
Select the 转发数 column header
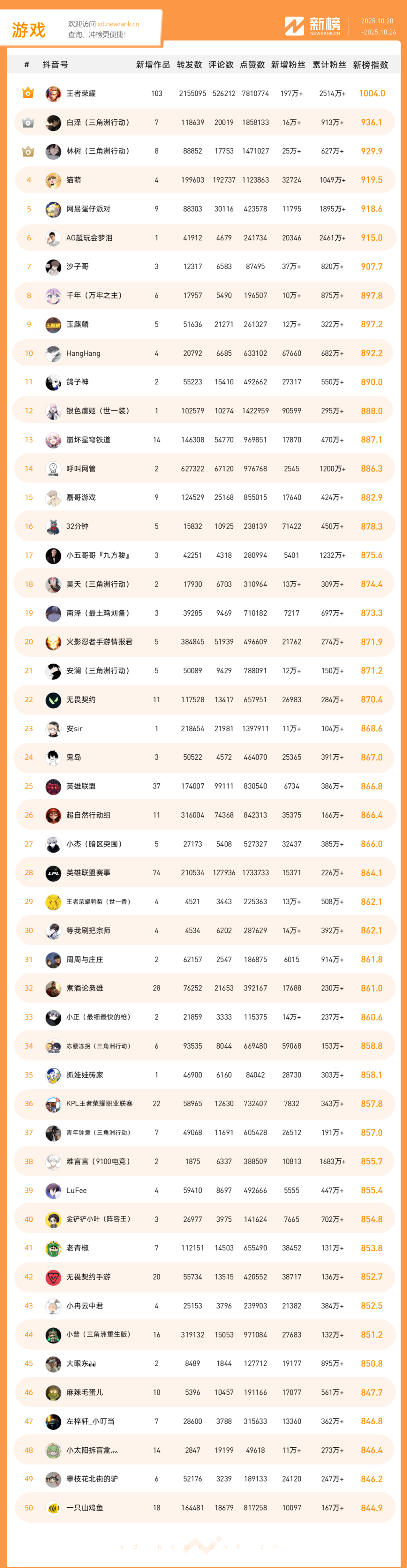click(x=189, y=65)
